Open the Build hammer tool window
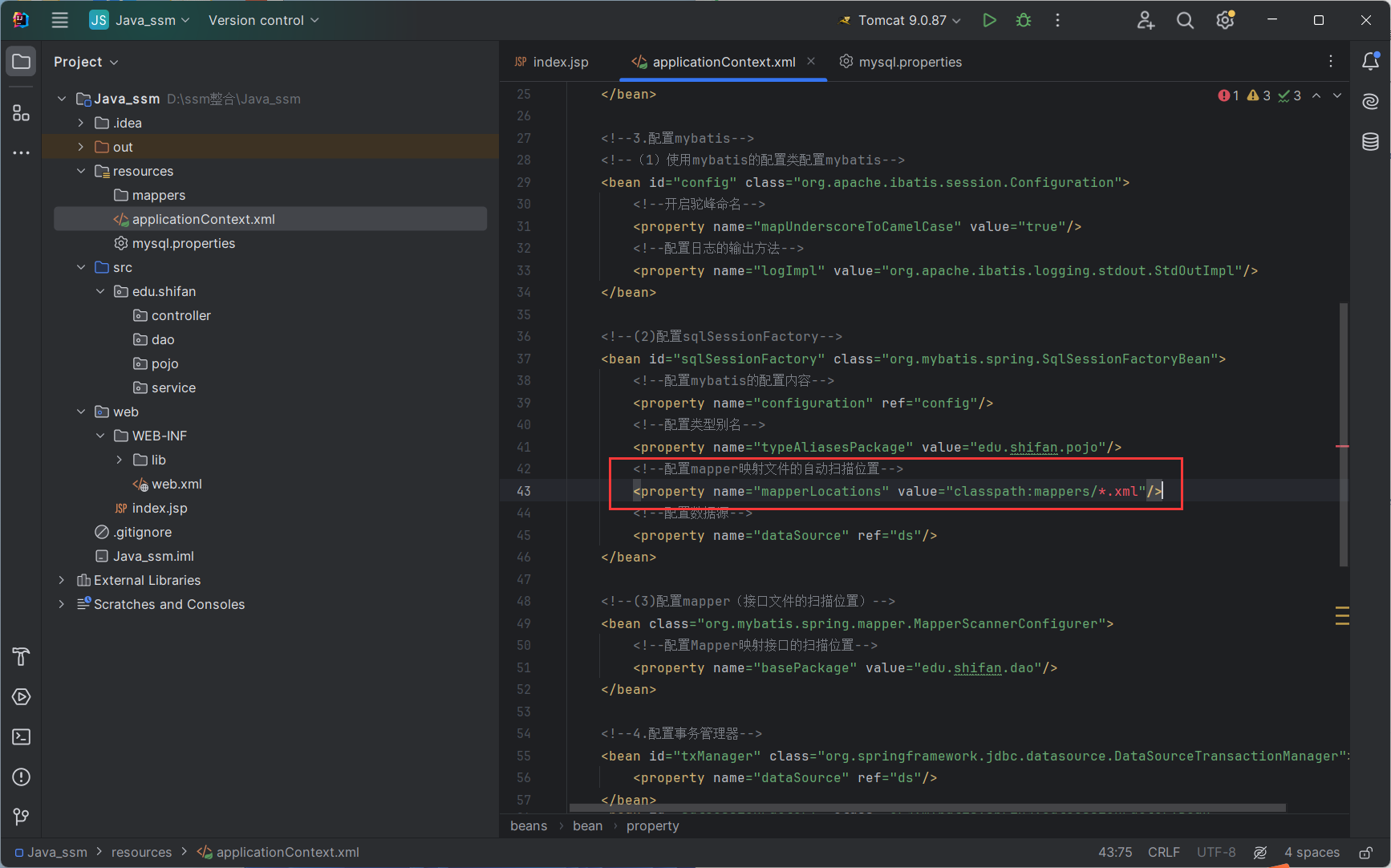Viewport: 1391px width, 868px height. 22,656
